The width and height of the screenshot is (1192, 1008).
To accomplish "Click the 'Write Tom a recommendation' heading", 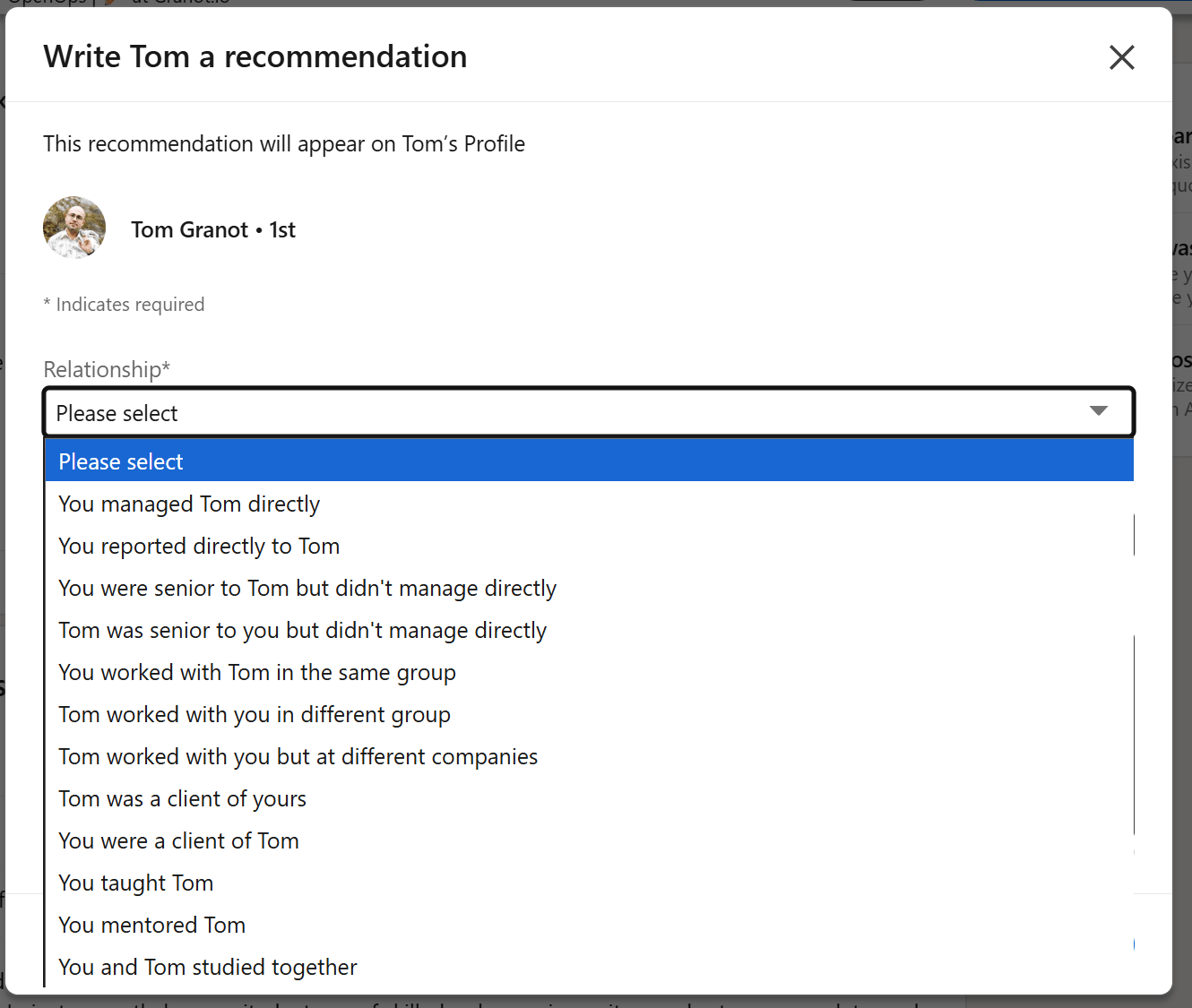I will click(x=255, y=56).
